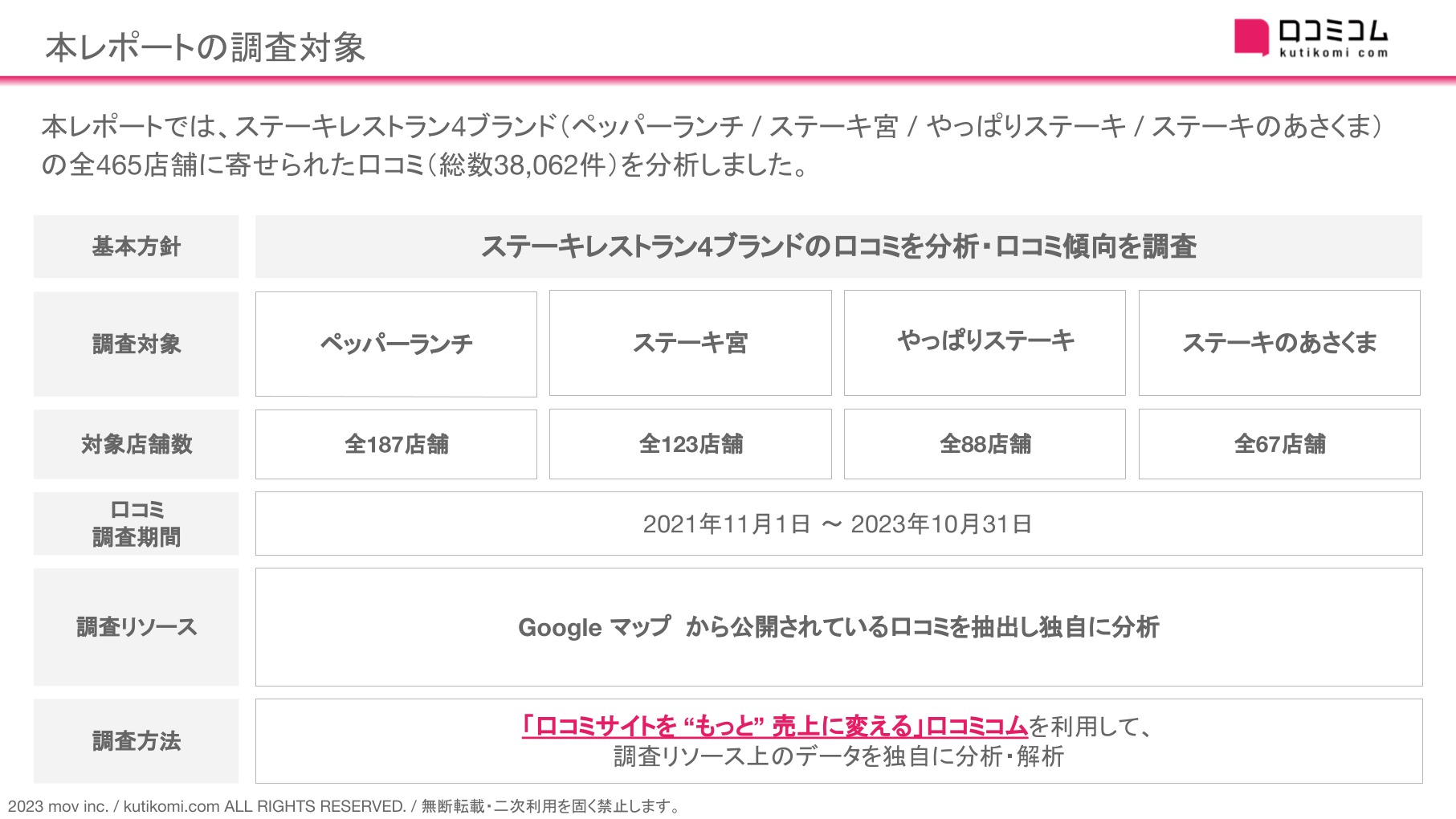Click the copyright footer 2023 mov inc.

tap(345, 806)
